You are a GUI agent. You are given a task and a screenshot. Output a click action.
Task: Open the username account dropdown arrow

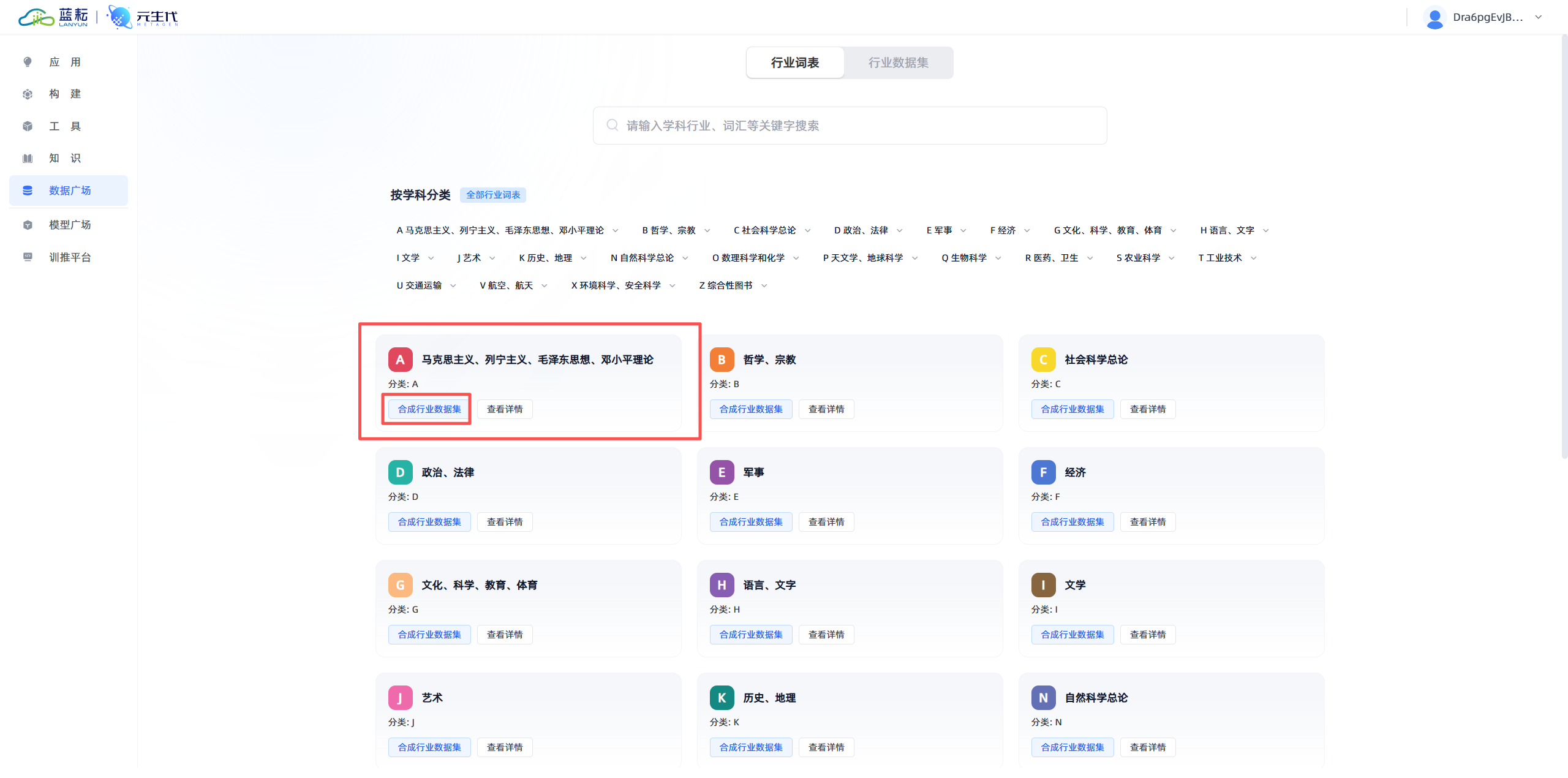point(1539,17)
